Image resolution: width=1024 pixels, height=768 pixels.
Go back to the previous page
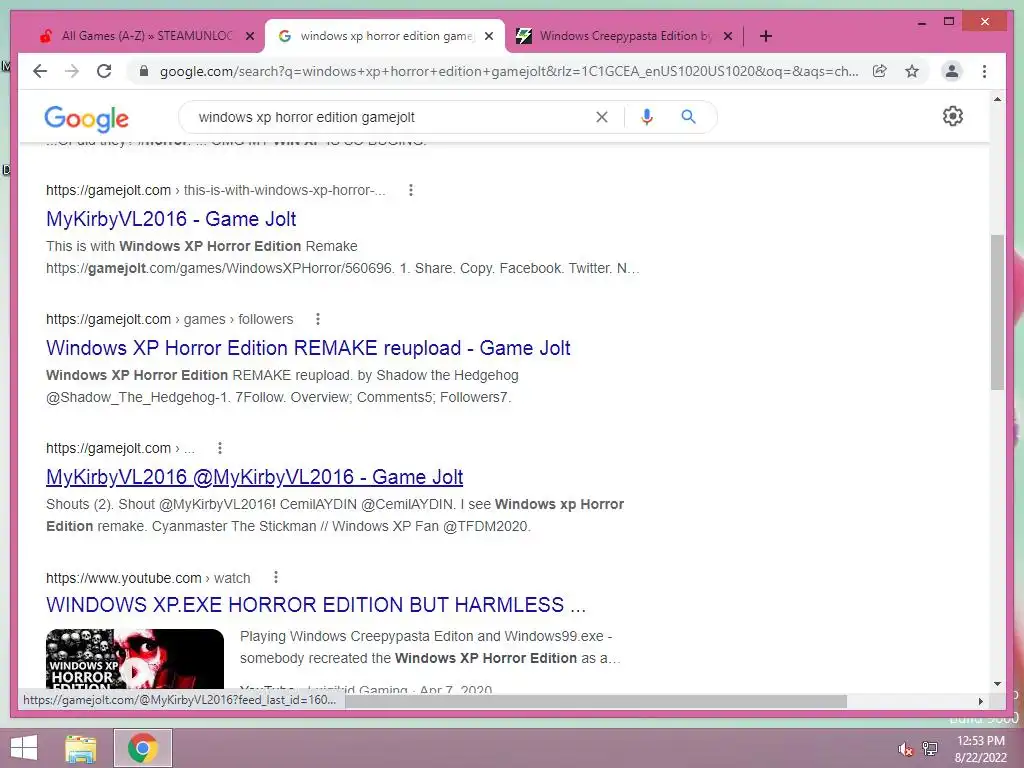40,71
